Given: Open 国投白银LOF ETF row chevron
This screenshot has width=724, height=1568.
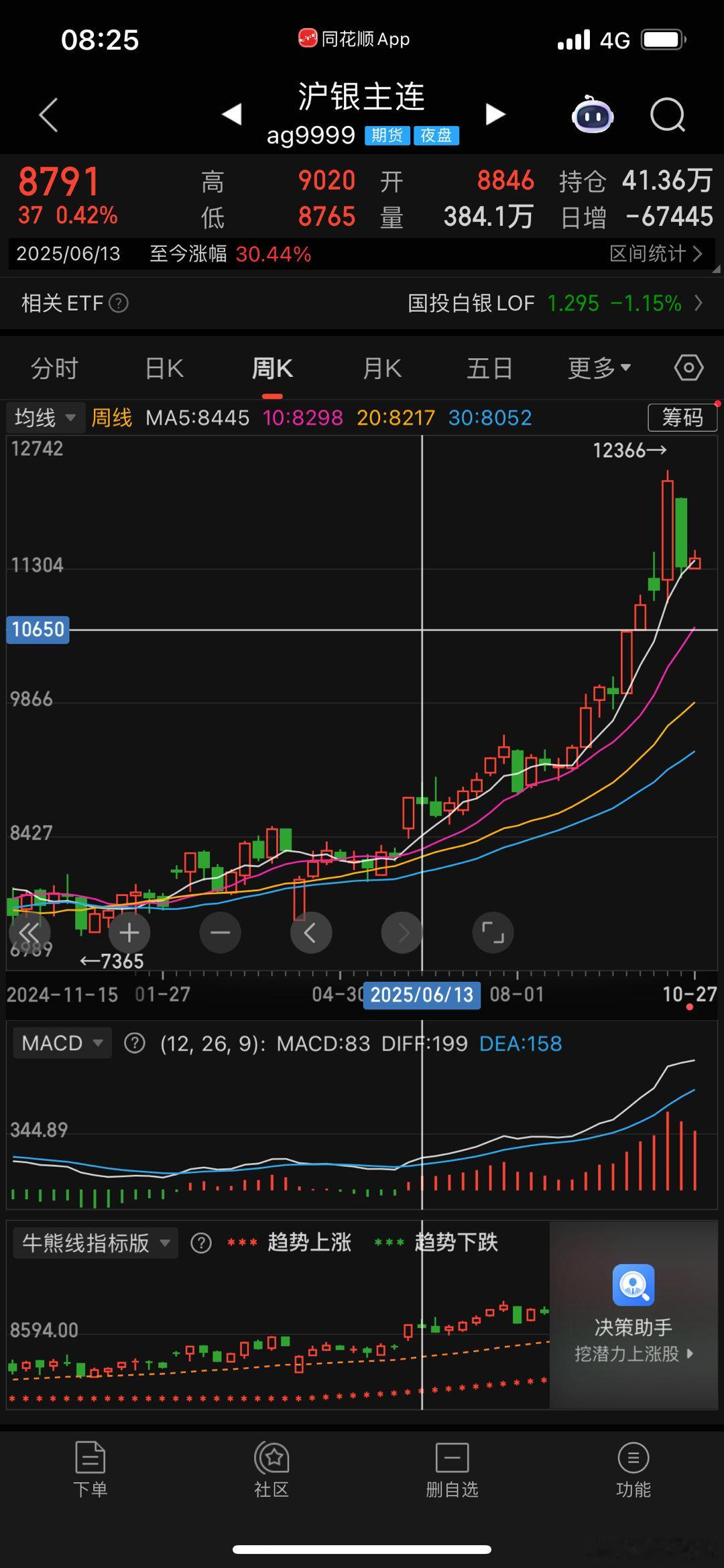Looking at the screenshot, I should (x=699, y=303).
